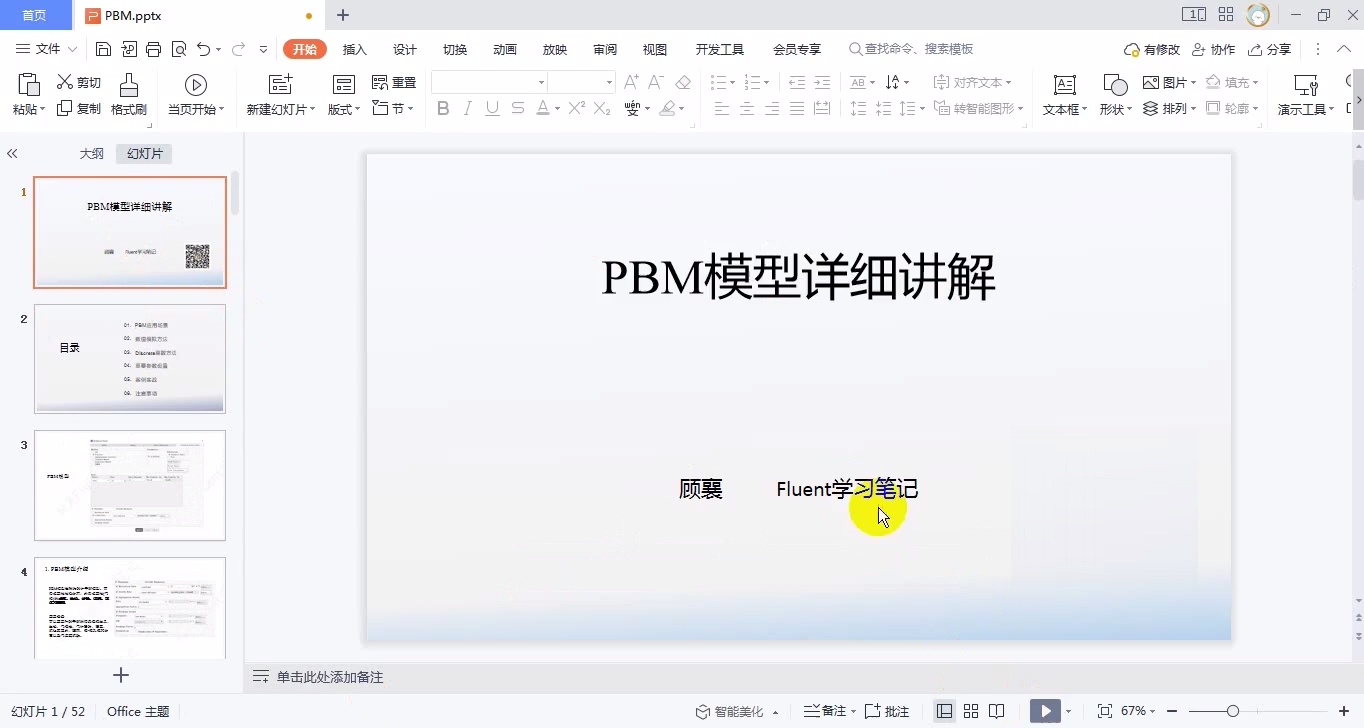1364x728 pixels.
Task: Switch to the 插入 ribbon tab
Action: coord(354,48)
